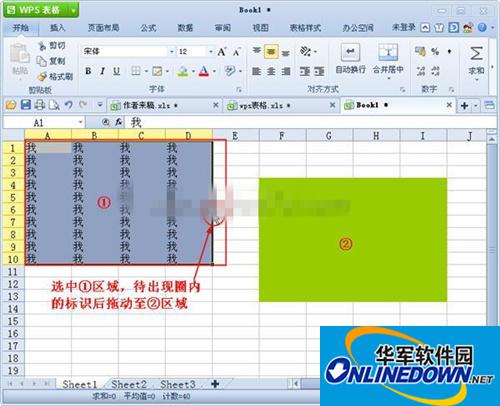
Task: Toggle align text right
Action: (x=286, y=71)
